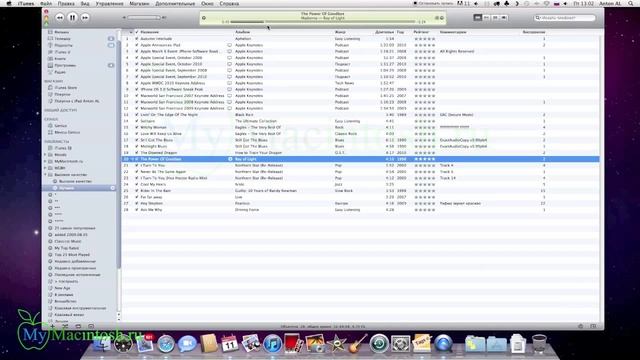Skip to next track button
Viewport: 640px width, 360px height.
tap(85, 18)
